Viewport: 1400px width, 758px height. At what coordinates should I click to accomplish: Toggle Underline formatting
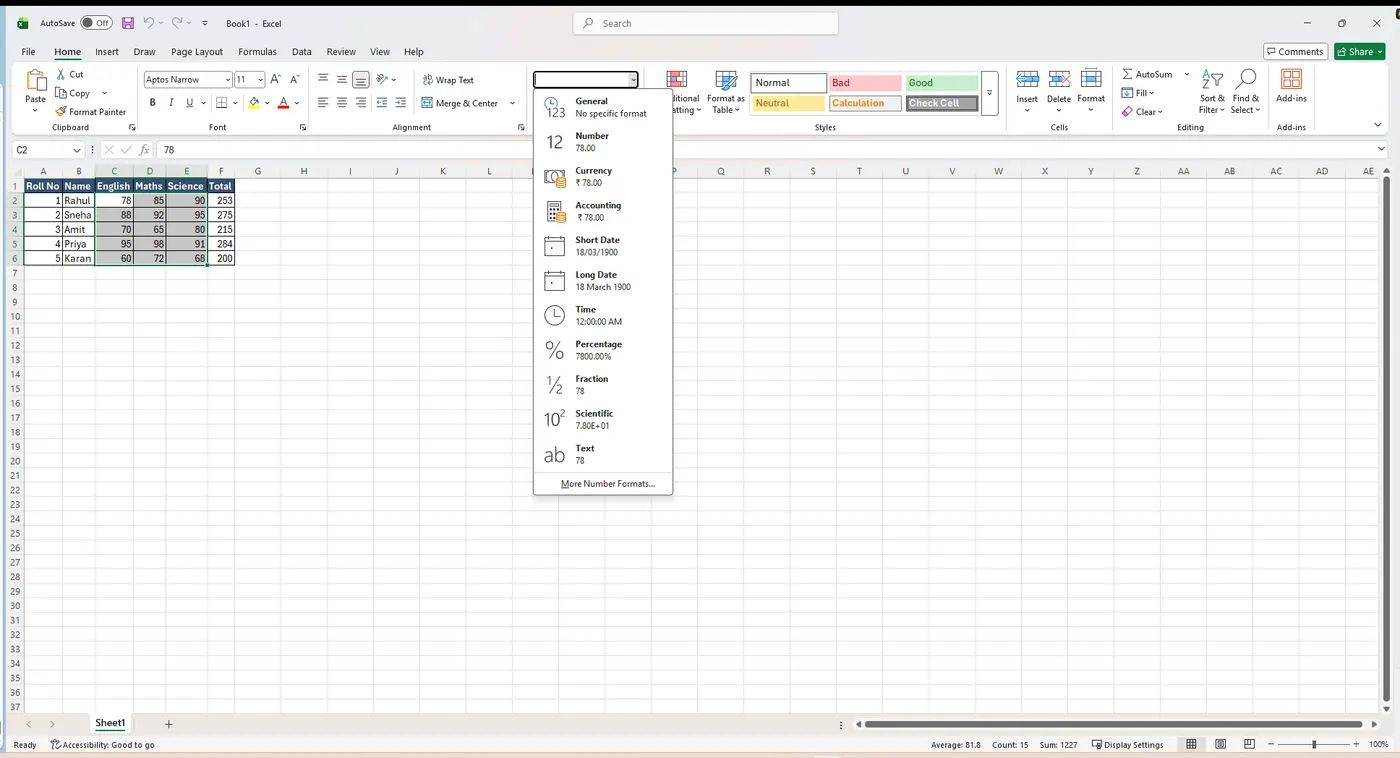click(189, 103)
